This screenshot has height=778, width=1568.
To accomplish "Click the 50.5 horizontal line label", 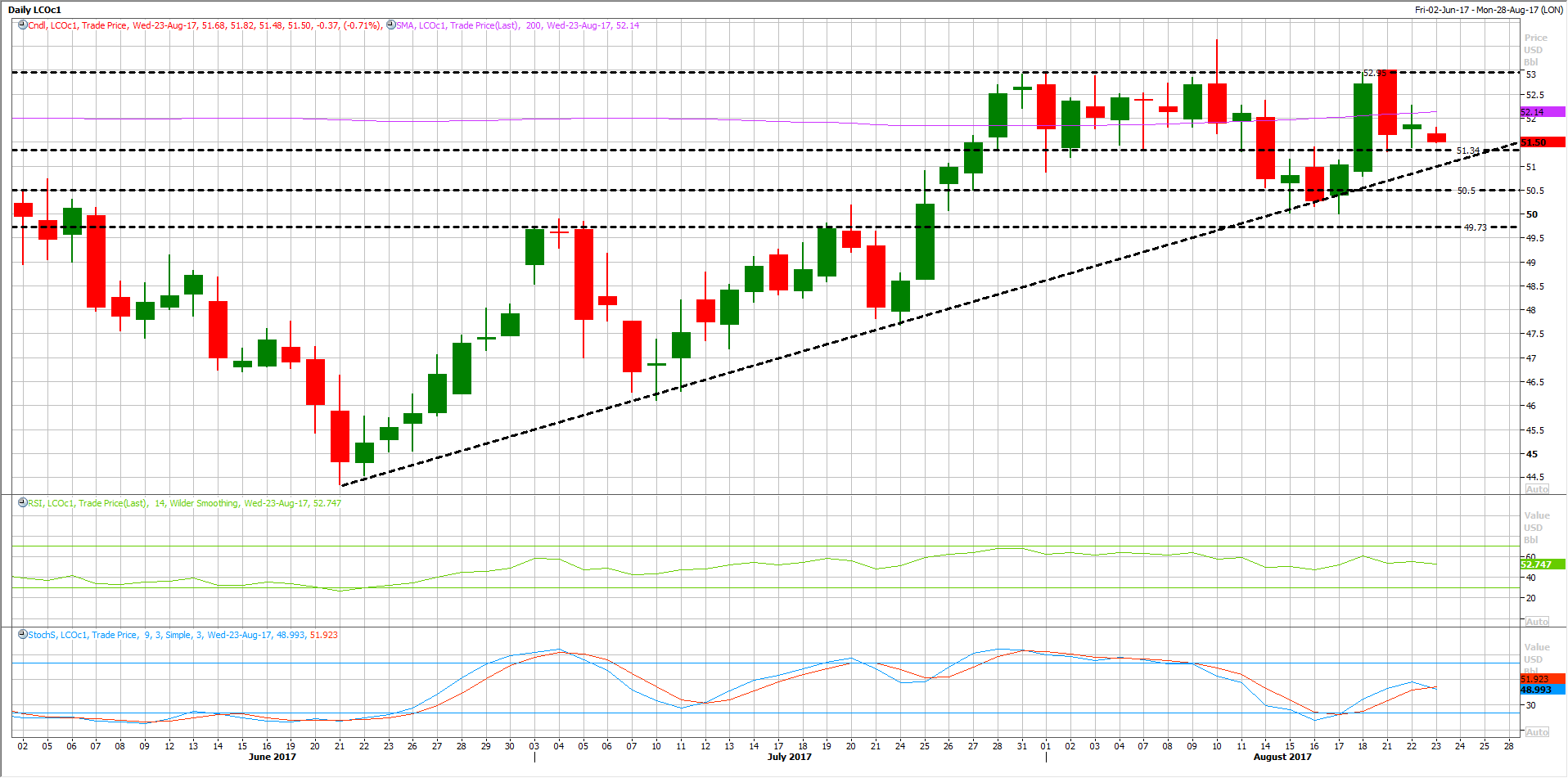I will (x=1467, y=191).
